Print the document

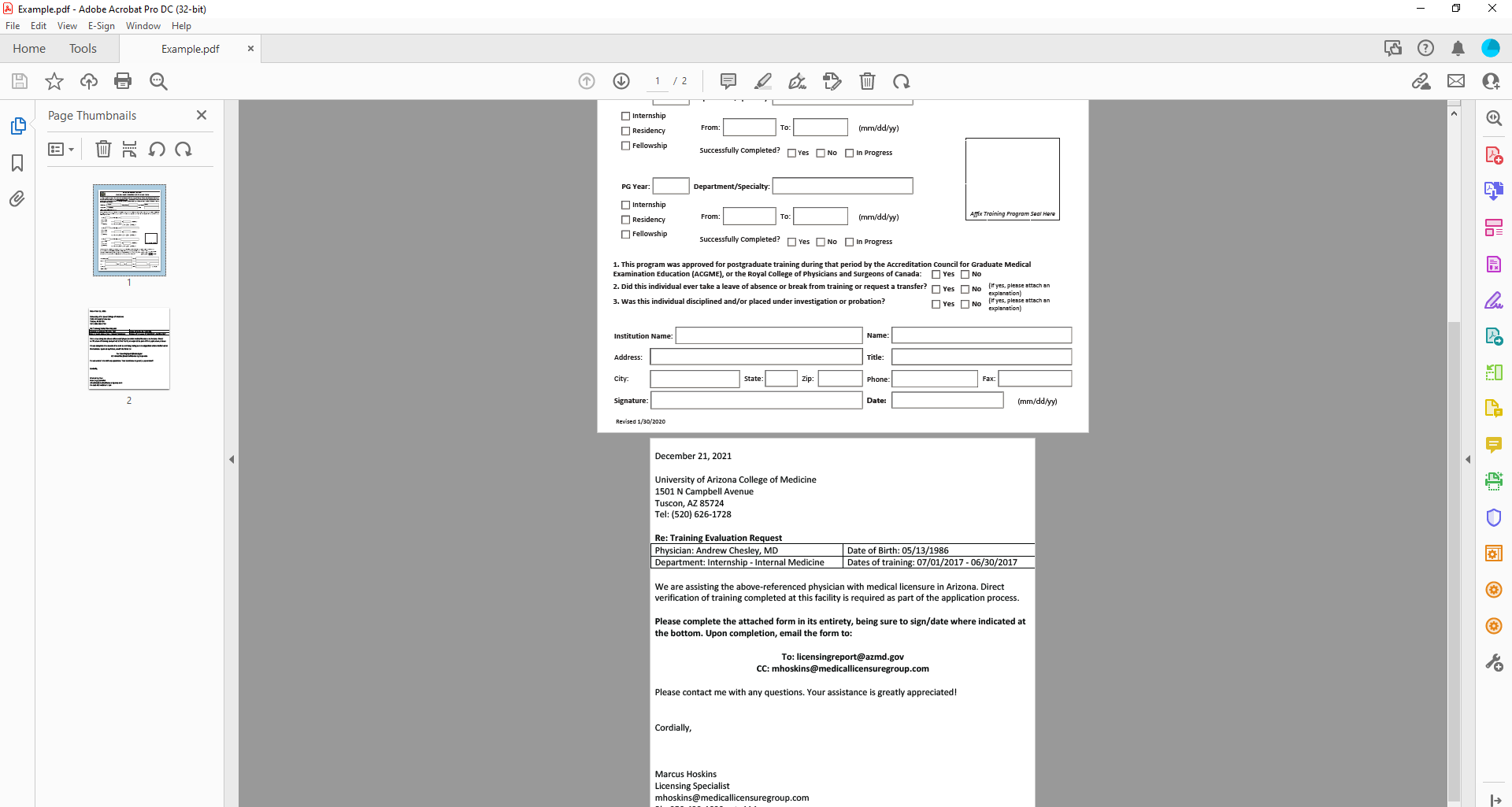[x=123, y=81]
